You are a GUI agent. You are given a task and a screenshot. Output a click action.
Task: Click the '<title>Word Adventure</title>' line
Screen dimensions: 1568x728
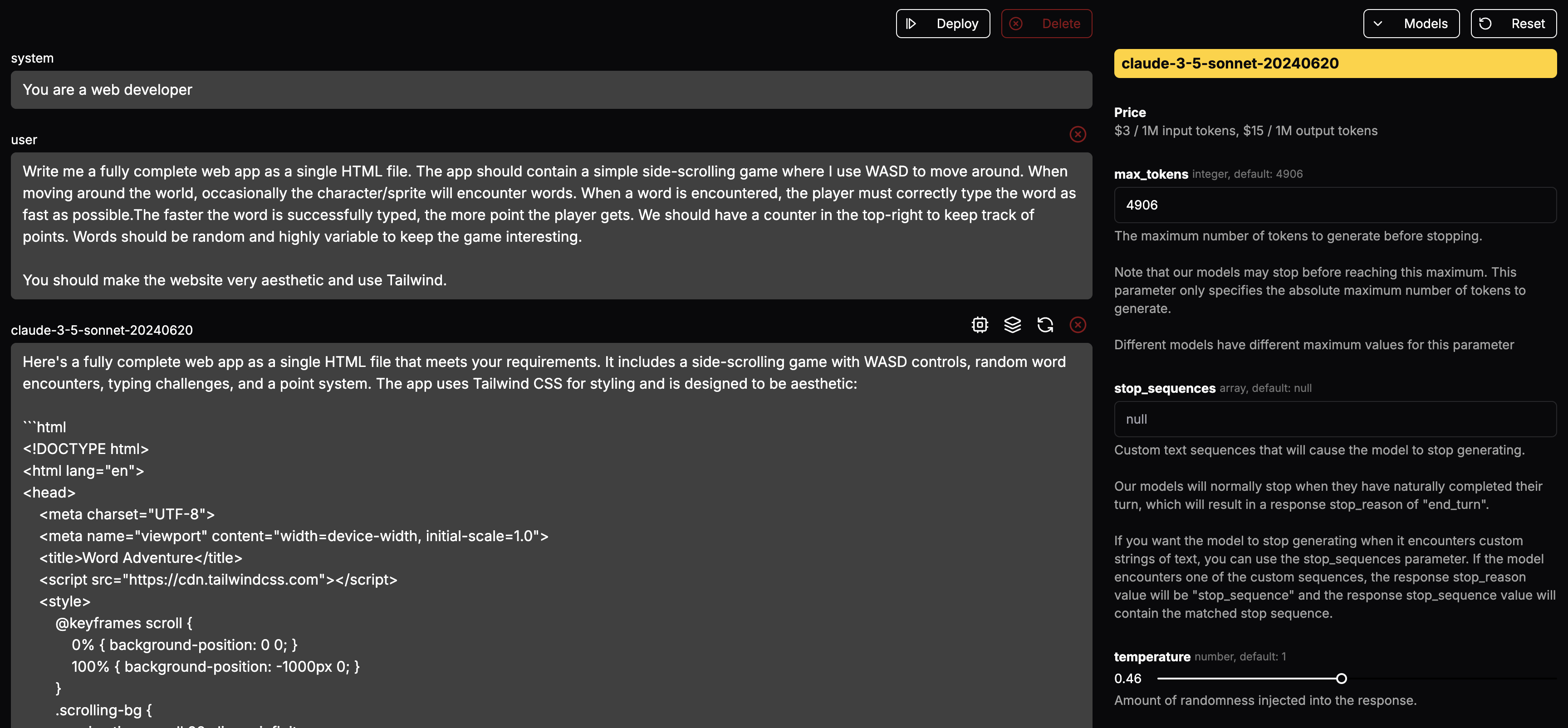click(141, 558)
